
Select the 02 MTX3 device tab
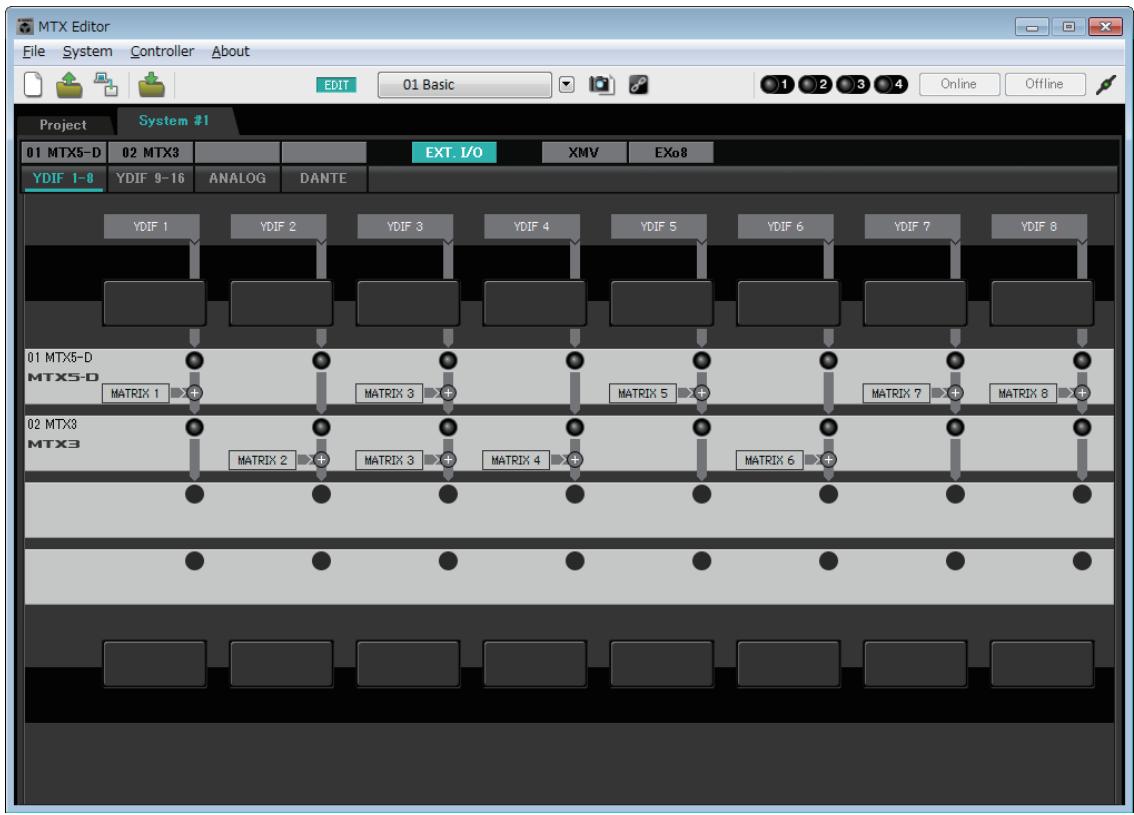(x=150, y=153)
